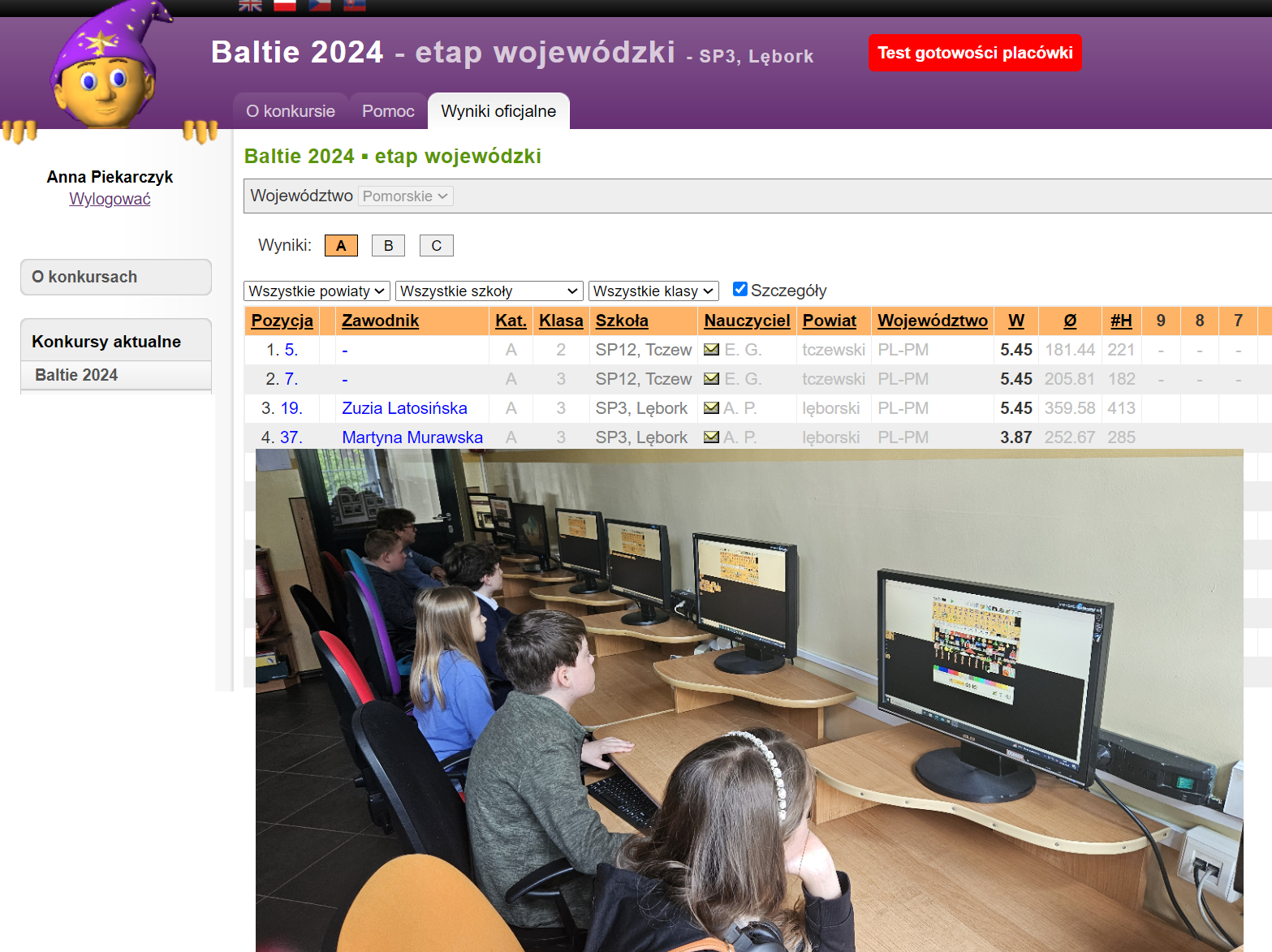
Task: Open the Wszystkie klasy dropdown
Action: (653, 291)
